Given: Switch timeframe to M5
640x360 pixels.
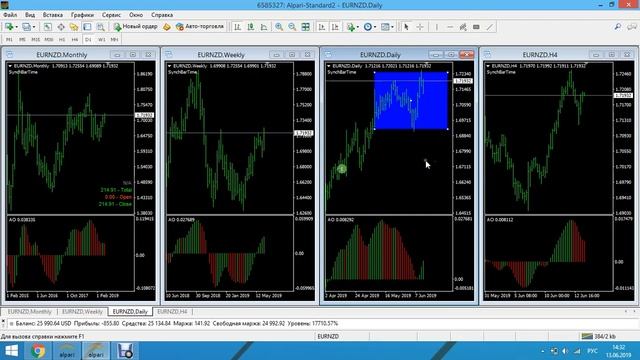Looking at the screenshot, I should (22, 40).
